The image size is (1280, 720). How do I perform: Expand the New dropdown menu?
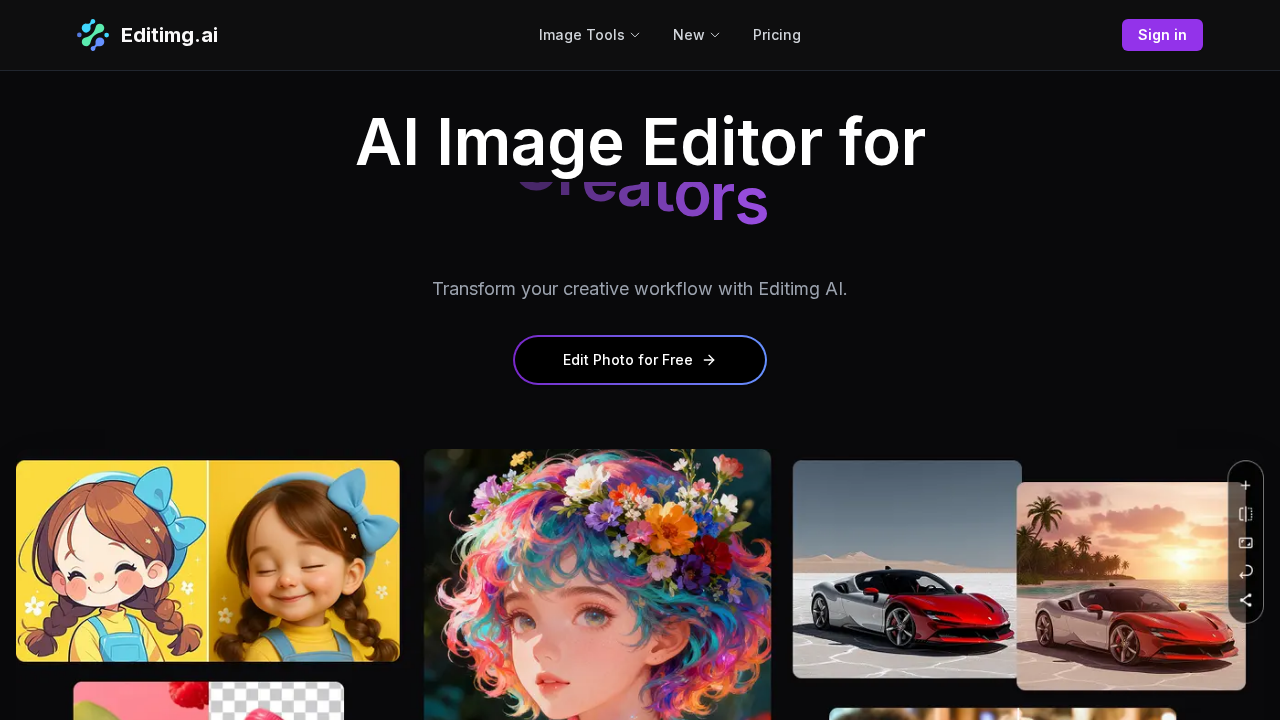click(695, 35)
